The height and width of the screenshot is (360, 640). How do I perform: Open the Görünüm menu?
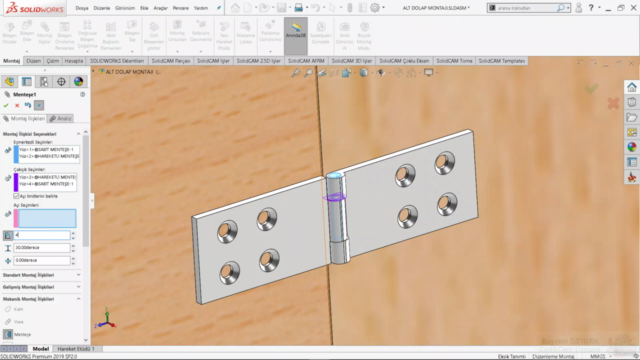125,8
